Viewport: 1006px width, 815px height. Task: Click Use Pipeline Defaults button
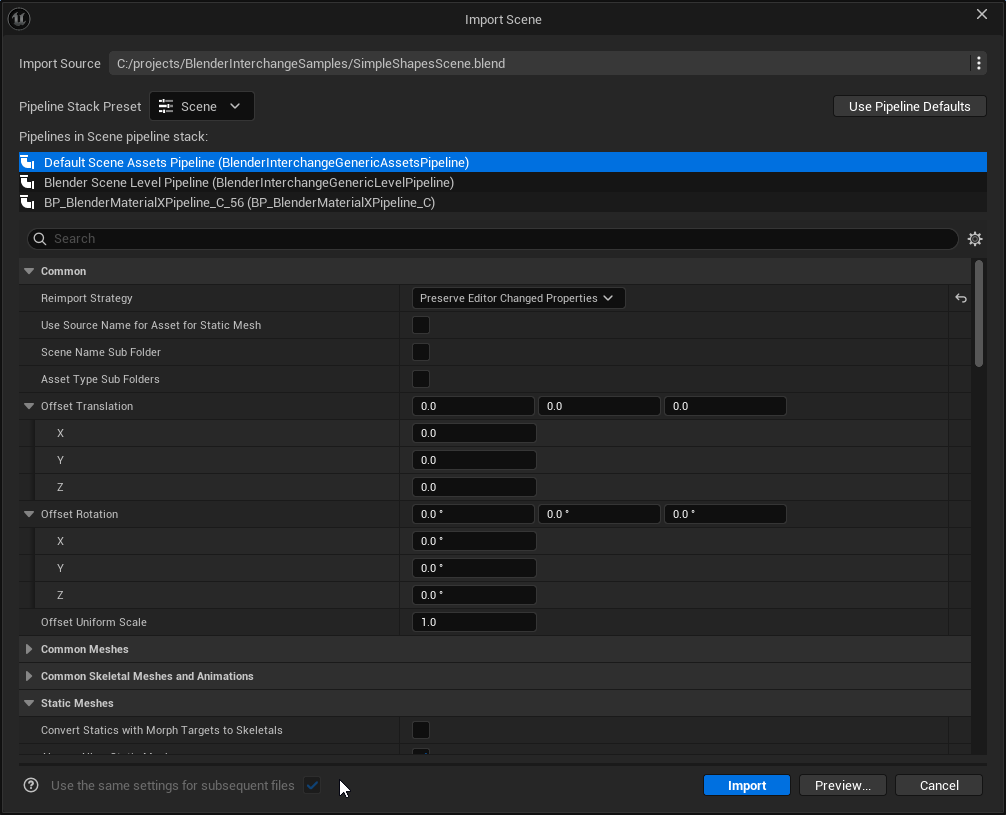(909, 106)
